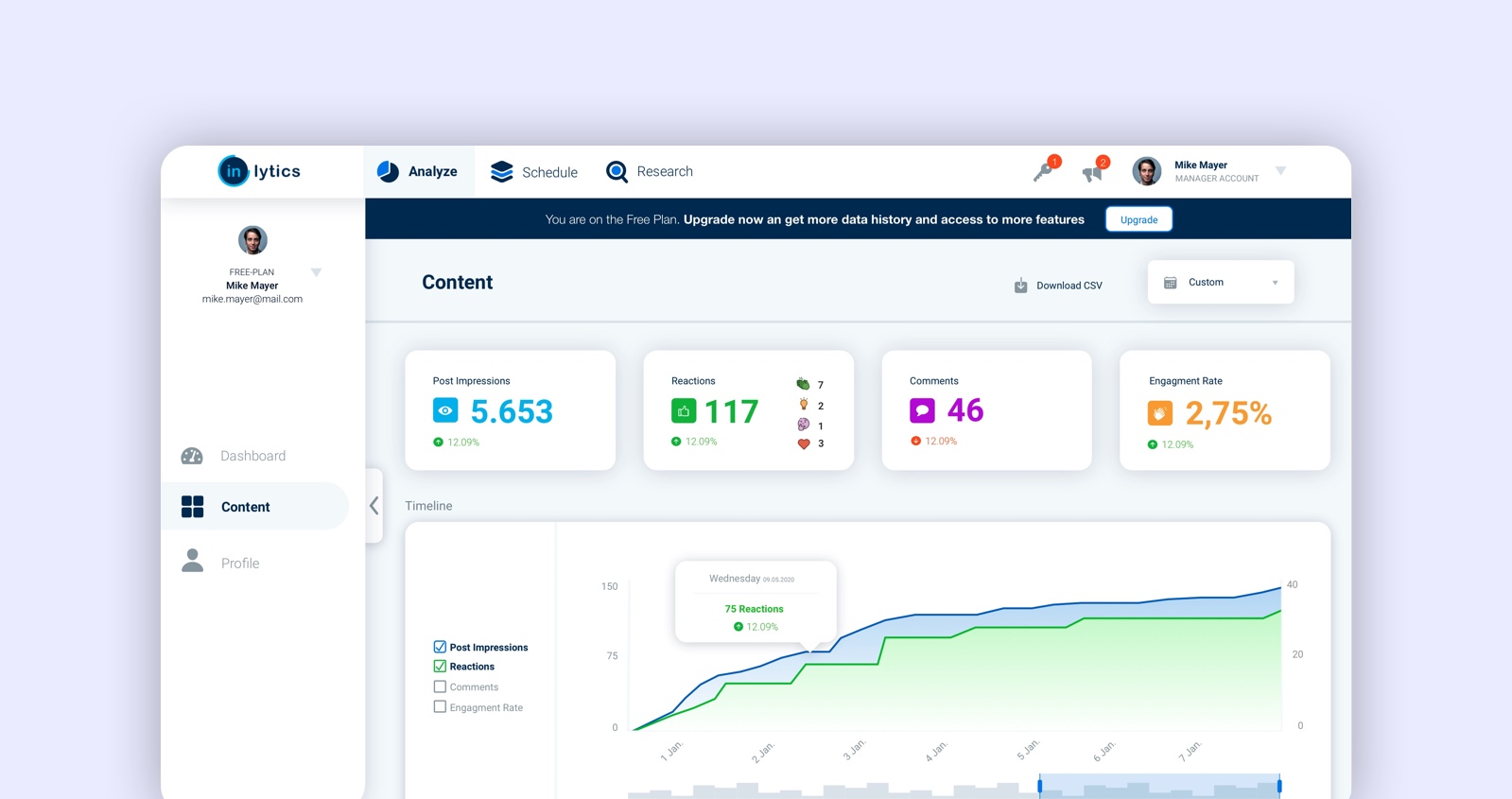
Task: Click the eye icon on Post Impressions
Action: coord(445,410)
